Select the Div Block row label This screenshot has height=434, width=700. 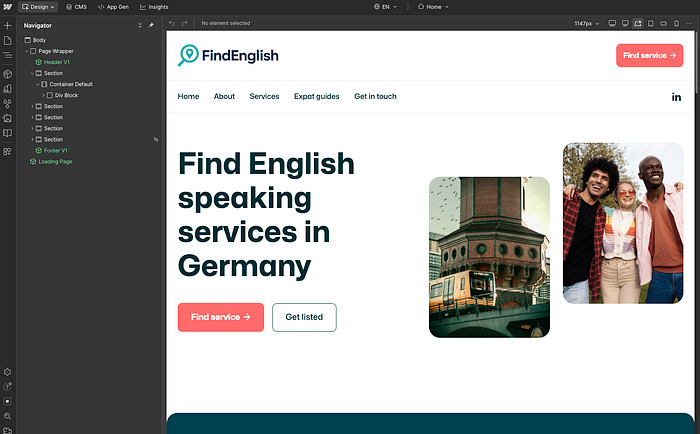pyautogui.click(x=66, y=95)
